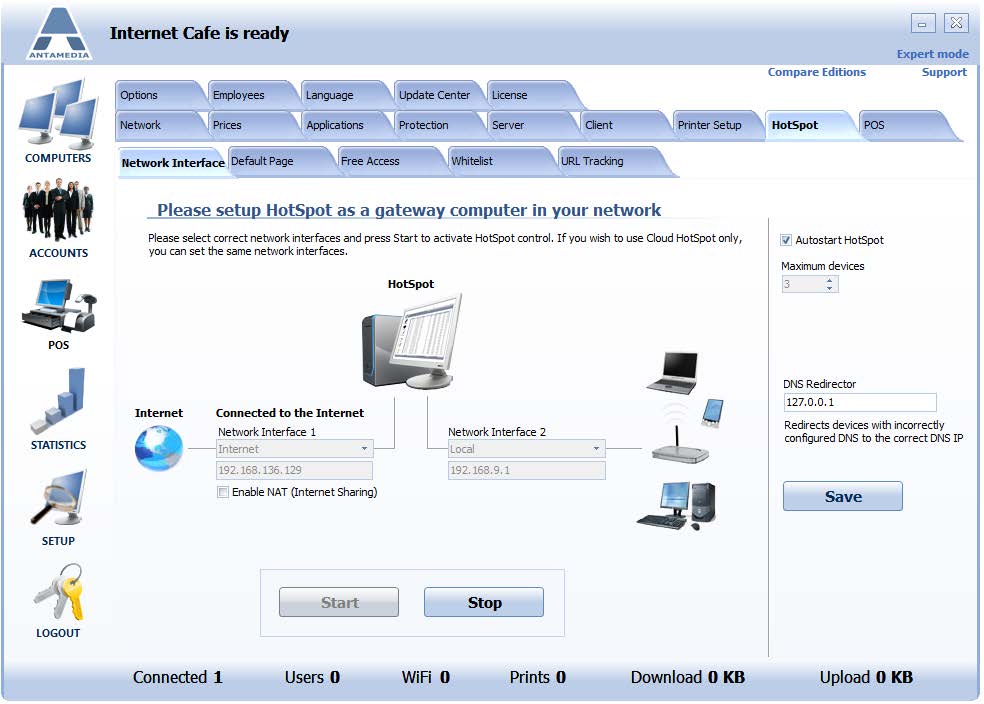Click the Users 0 status entry
This screenshot has height=704, width=984.
[312, 677]
